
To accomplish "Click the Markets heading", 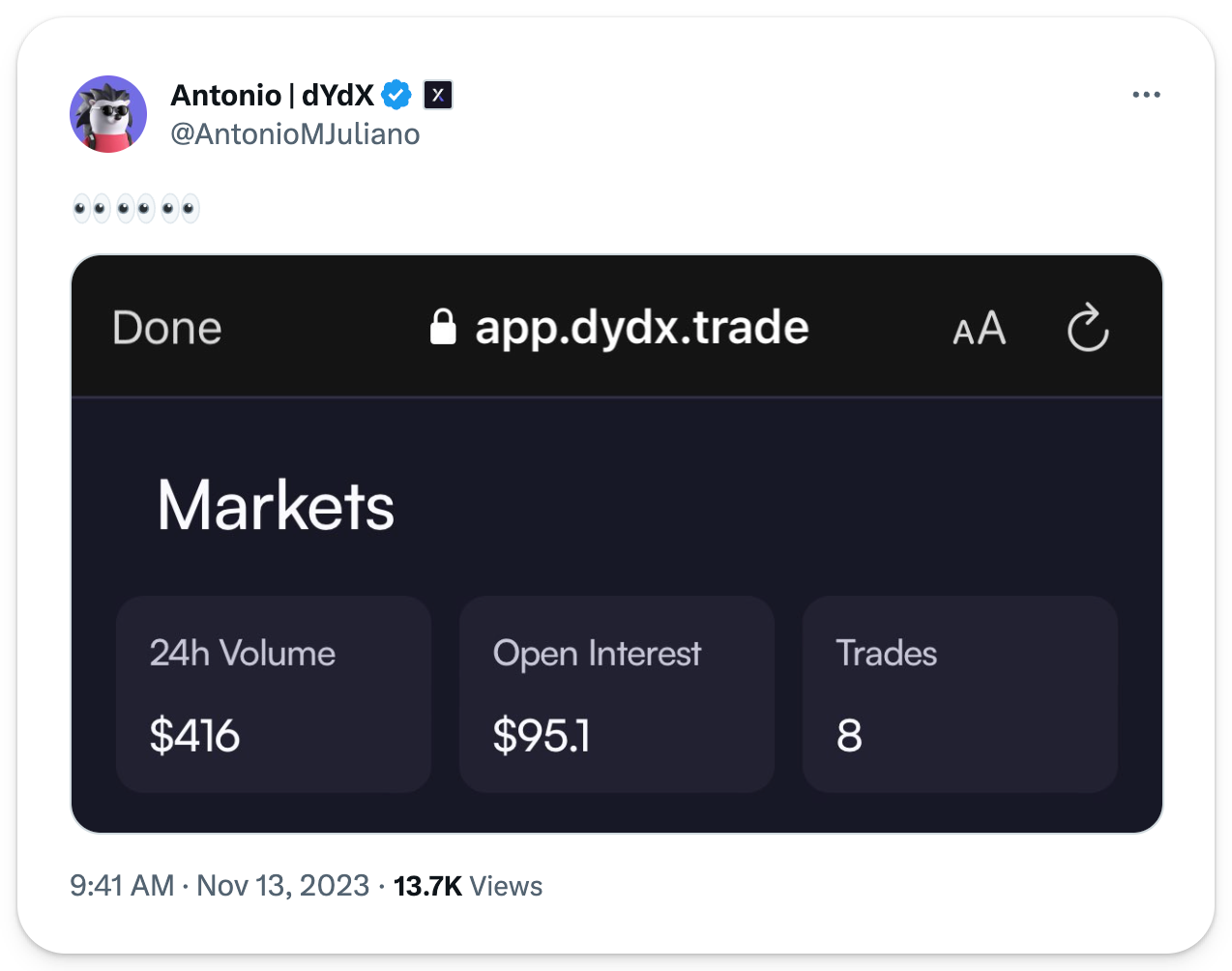I will (x=276, y=506).
